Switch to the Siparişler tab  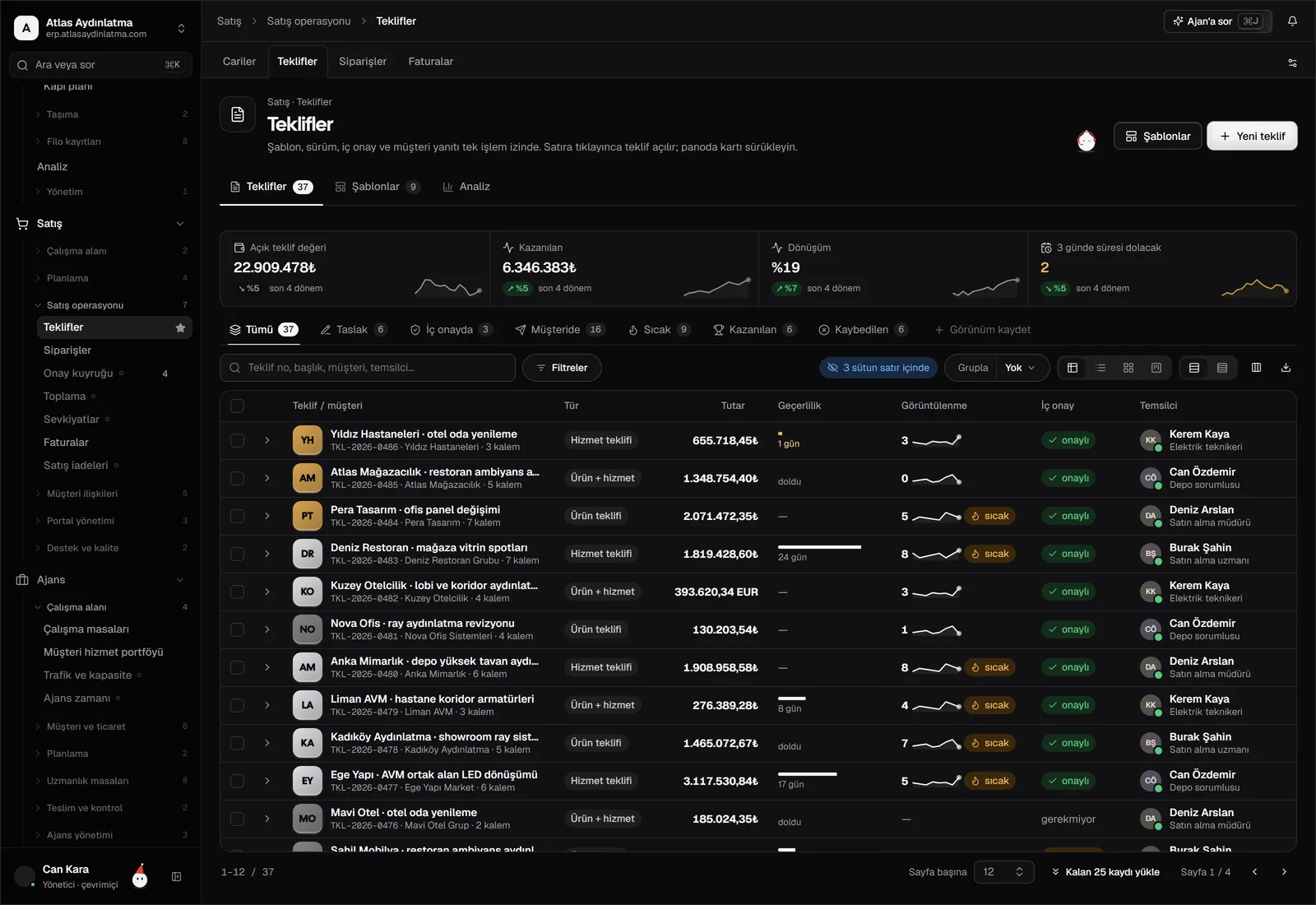(363, 62)
